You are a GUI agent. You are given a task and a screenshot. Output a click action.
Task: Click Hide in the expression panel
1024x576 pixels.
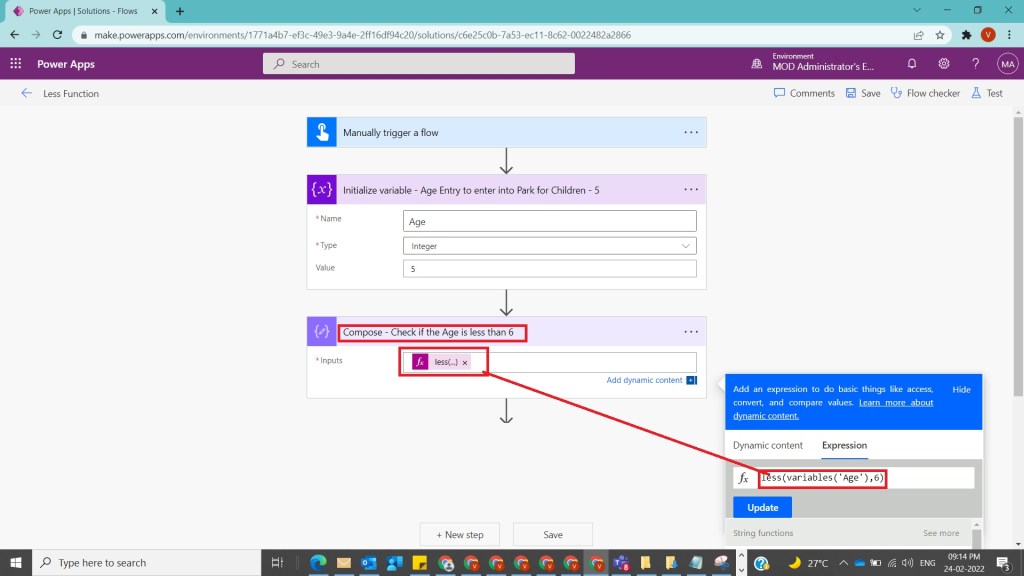(x=961, y=389)
